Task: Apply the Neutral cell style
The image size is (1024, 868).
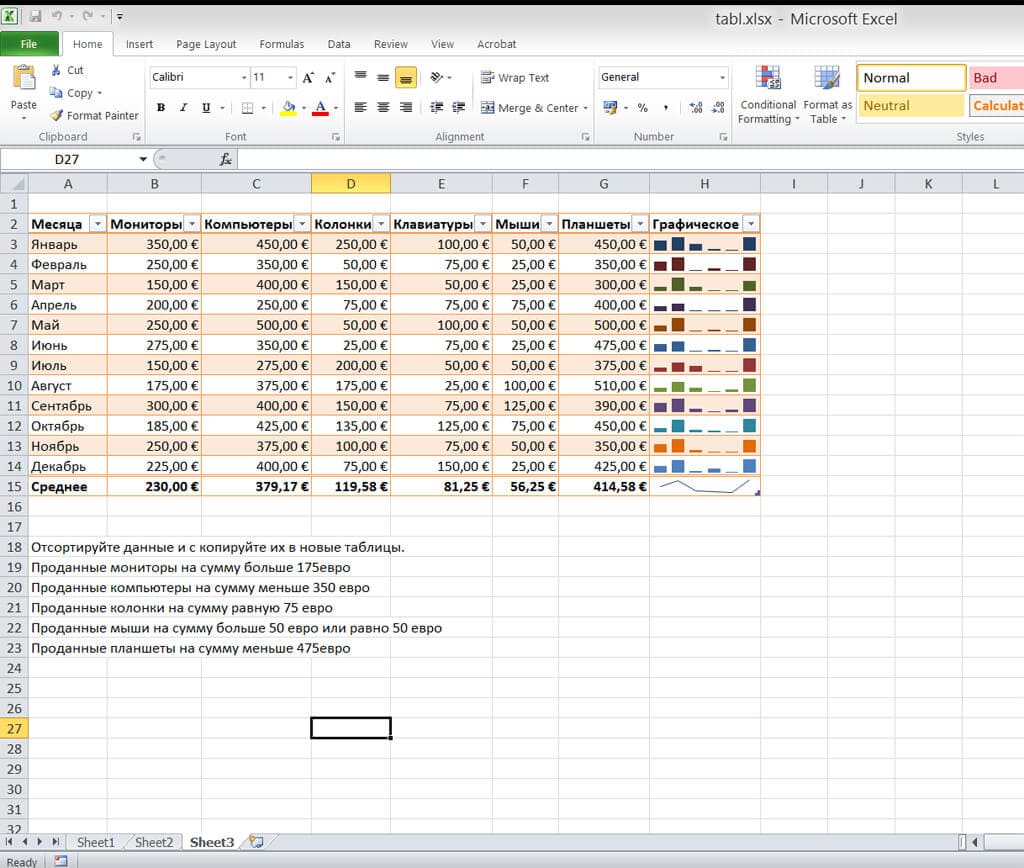Action: coord(910,106)
